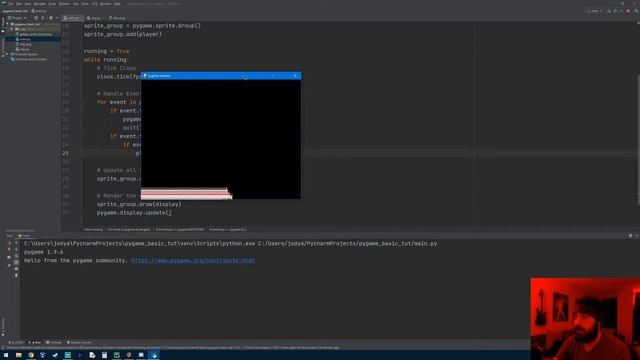Click the down-arrow icon in Run panel

16,249
